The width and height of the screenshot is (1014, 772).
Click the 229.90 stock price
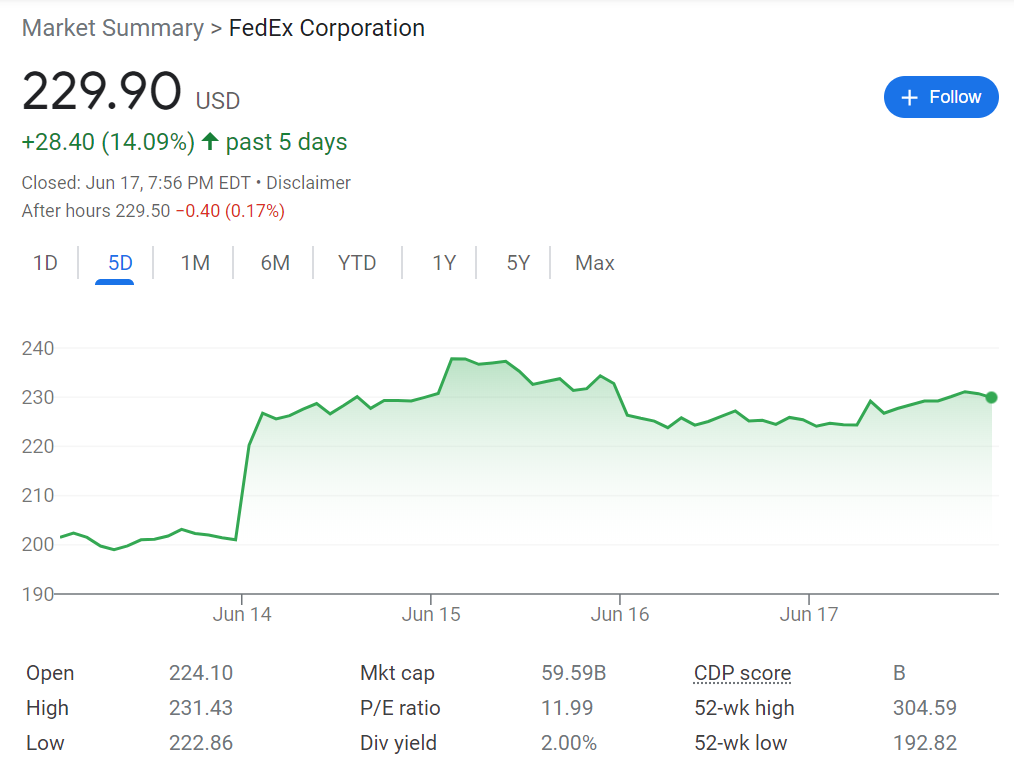tap(101, 92)
